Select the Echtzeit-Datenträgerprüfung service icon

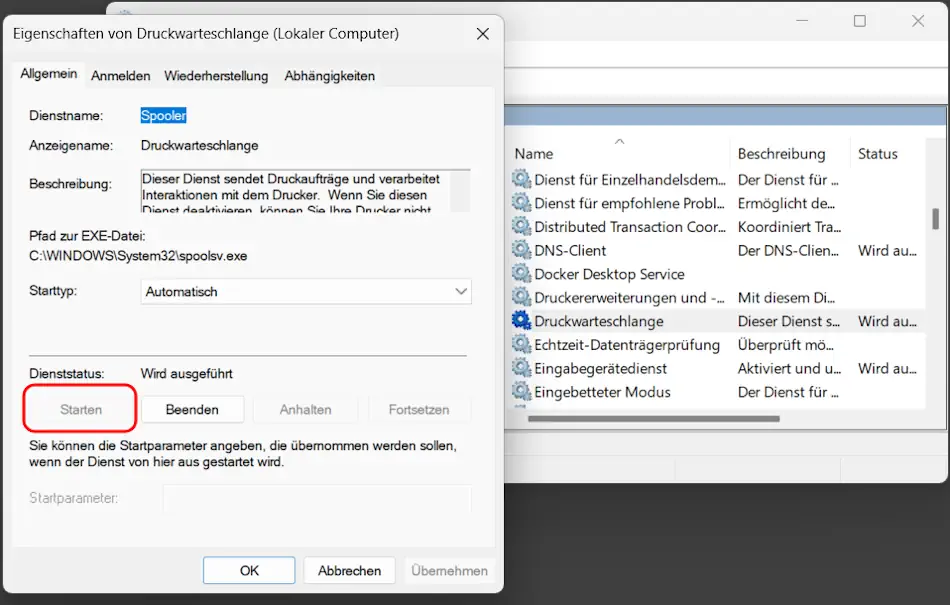pos(521,345)
